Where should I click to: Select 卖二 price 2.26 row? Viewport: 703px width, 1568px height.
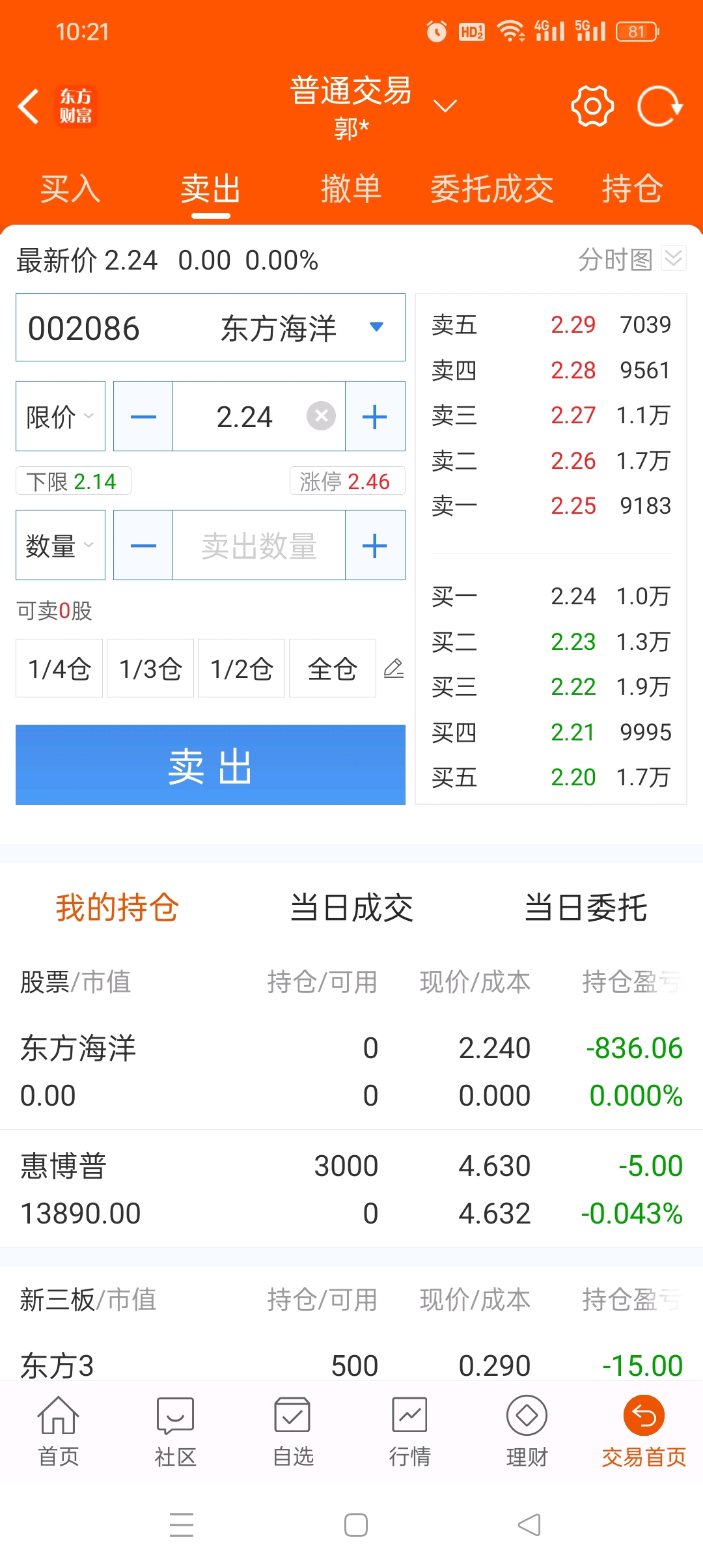pos(551,460)
